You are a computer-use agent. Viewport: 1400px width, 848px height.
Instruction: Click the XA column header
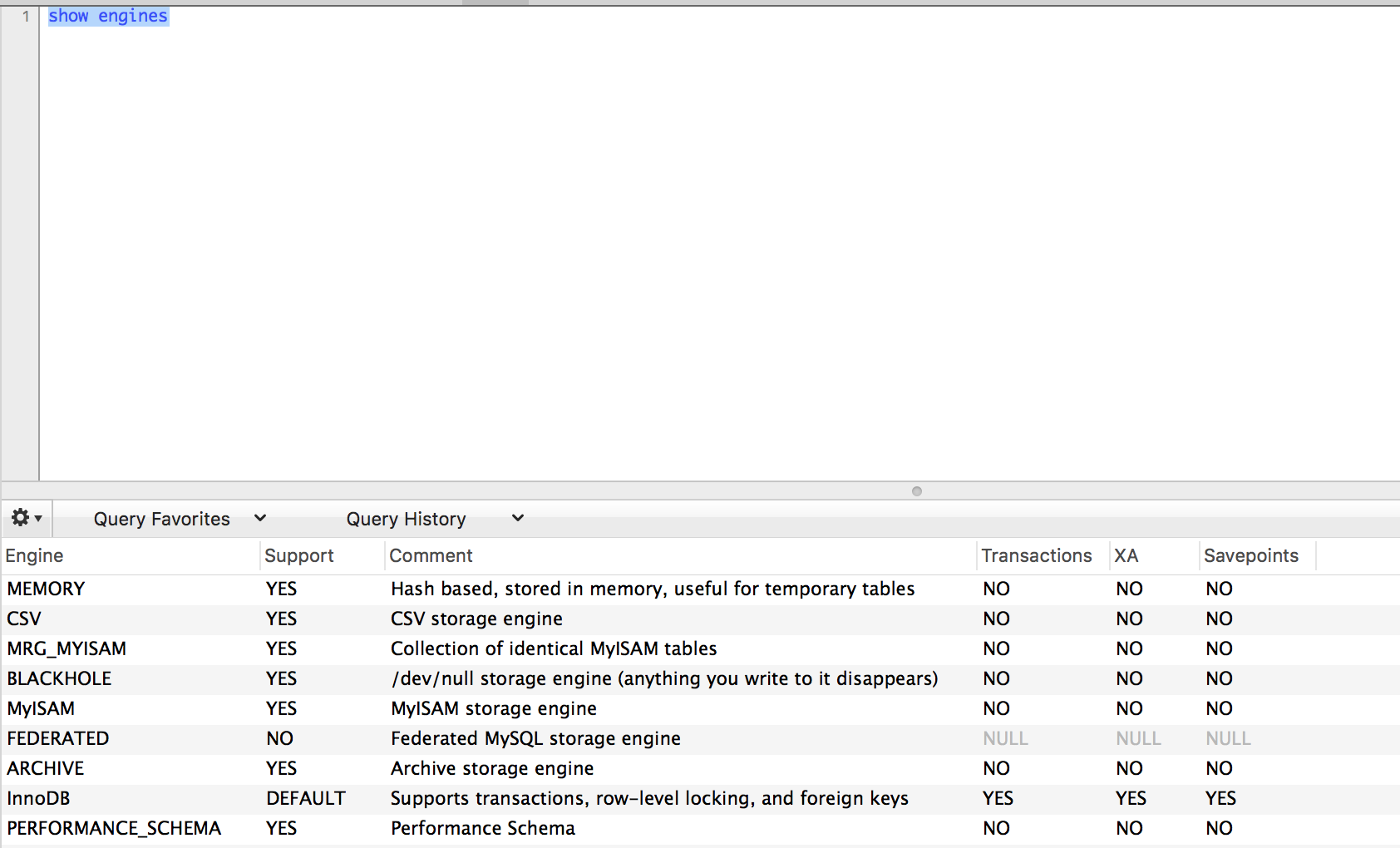coord(1126,555)
